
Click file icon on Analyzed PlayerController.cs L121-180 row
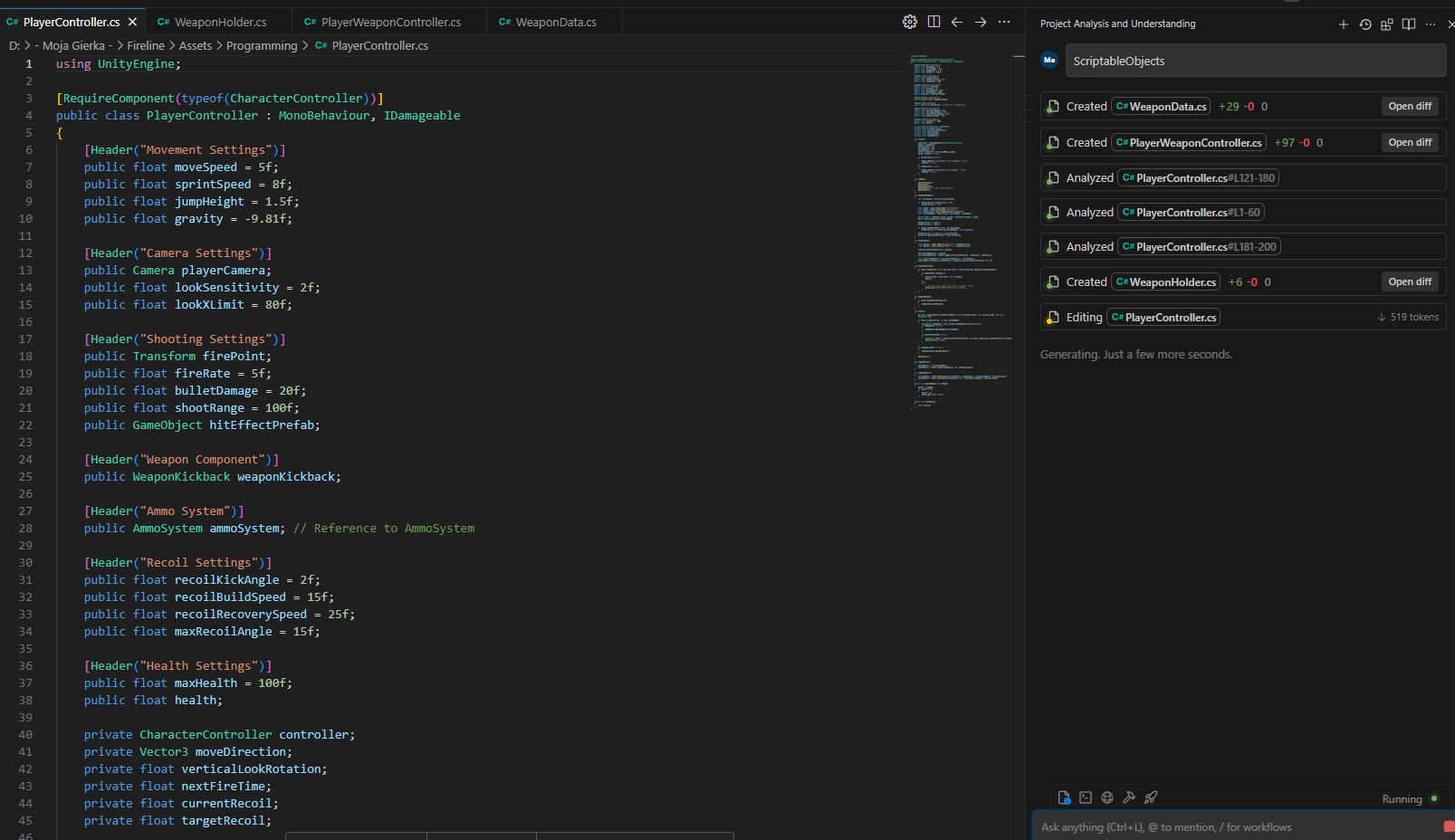1053,178
